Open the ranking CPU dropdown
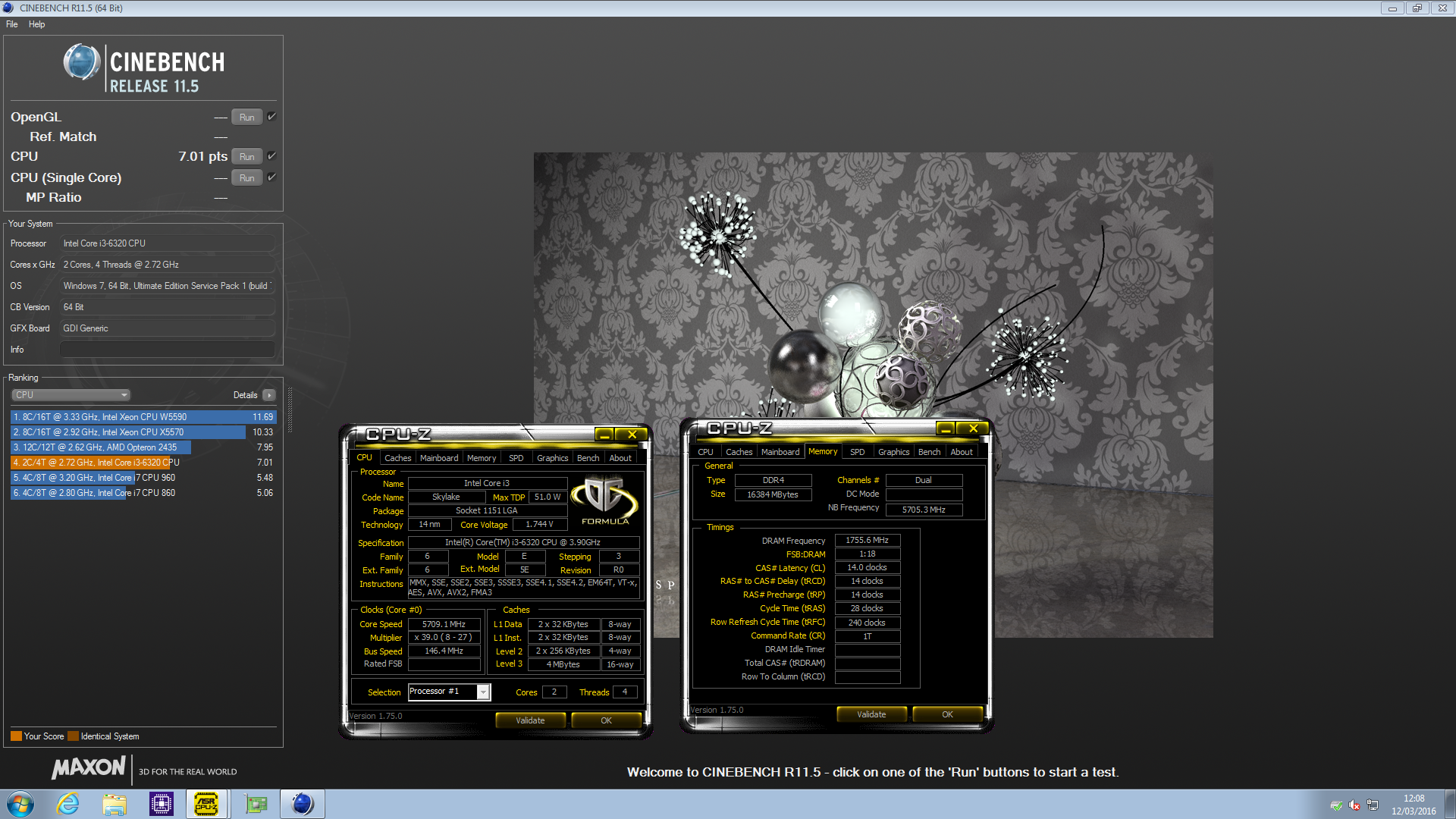 pyautogui.click(x=71, y=395)
